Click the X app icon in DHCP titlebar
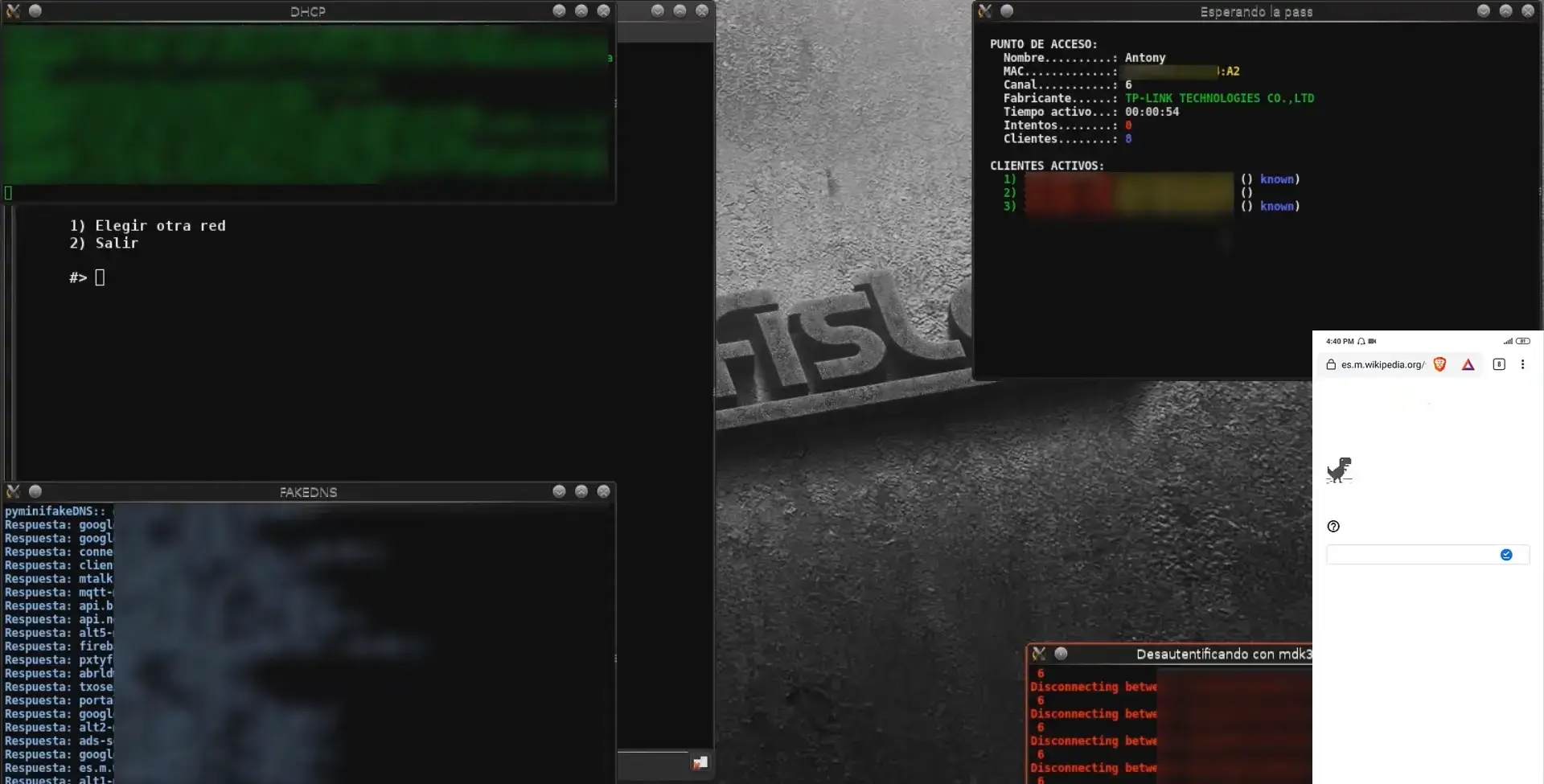Image resolution: width=1544 pixels, height=784 pixels. click(x=13, y=11)
